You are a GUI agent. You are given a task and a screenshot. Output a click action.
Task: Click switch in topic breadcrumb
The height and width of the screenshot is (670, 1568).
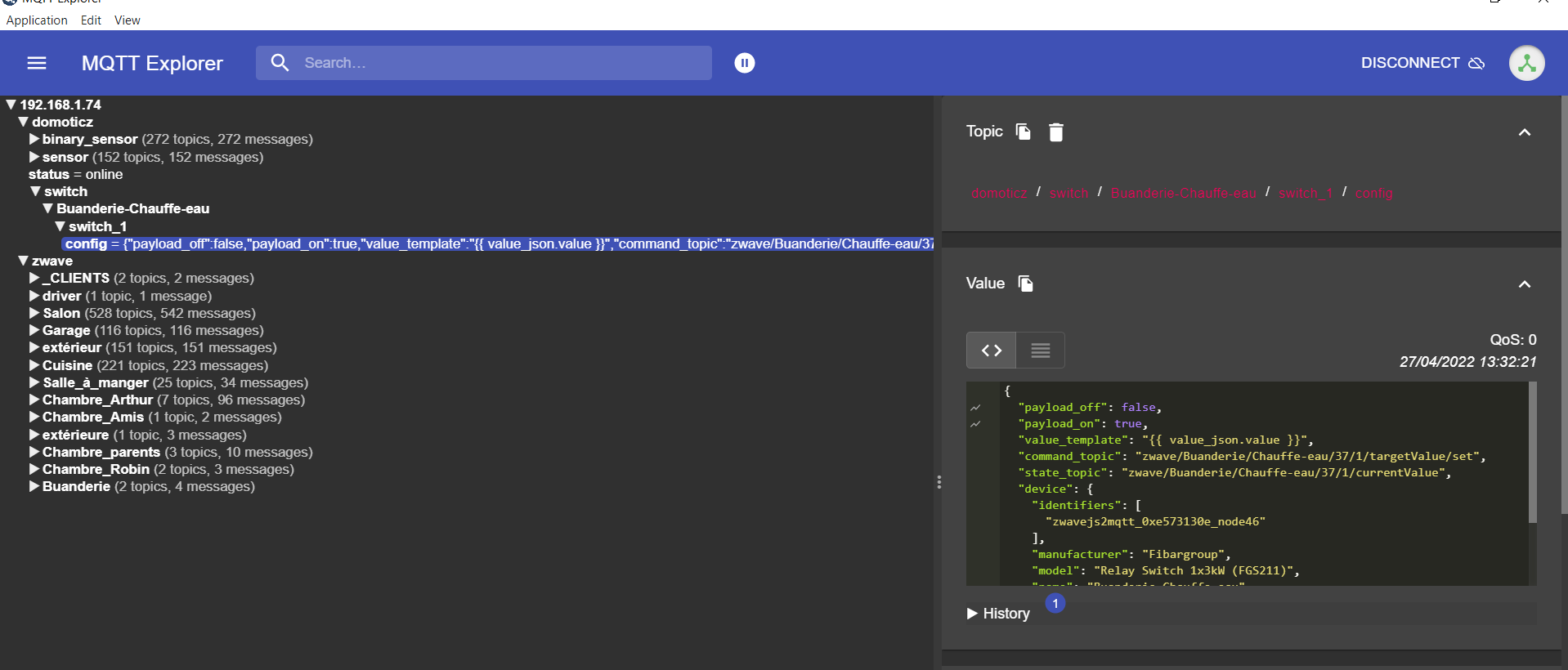[x=1068, y=193]
